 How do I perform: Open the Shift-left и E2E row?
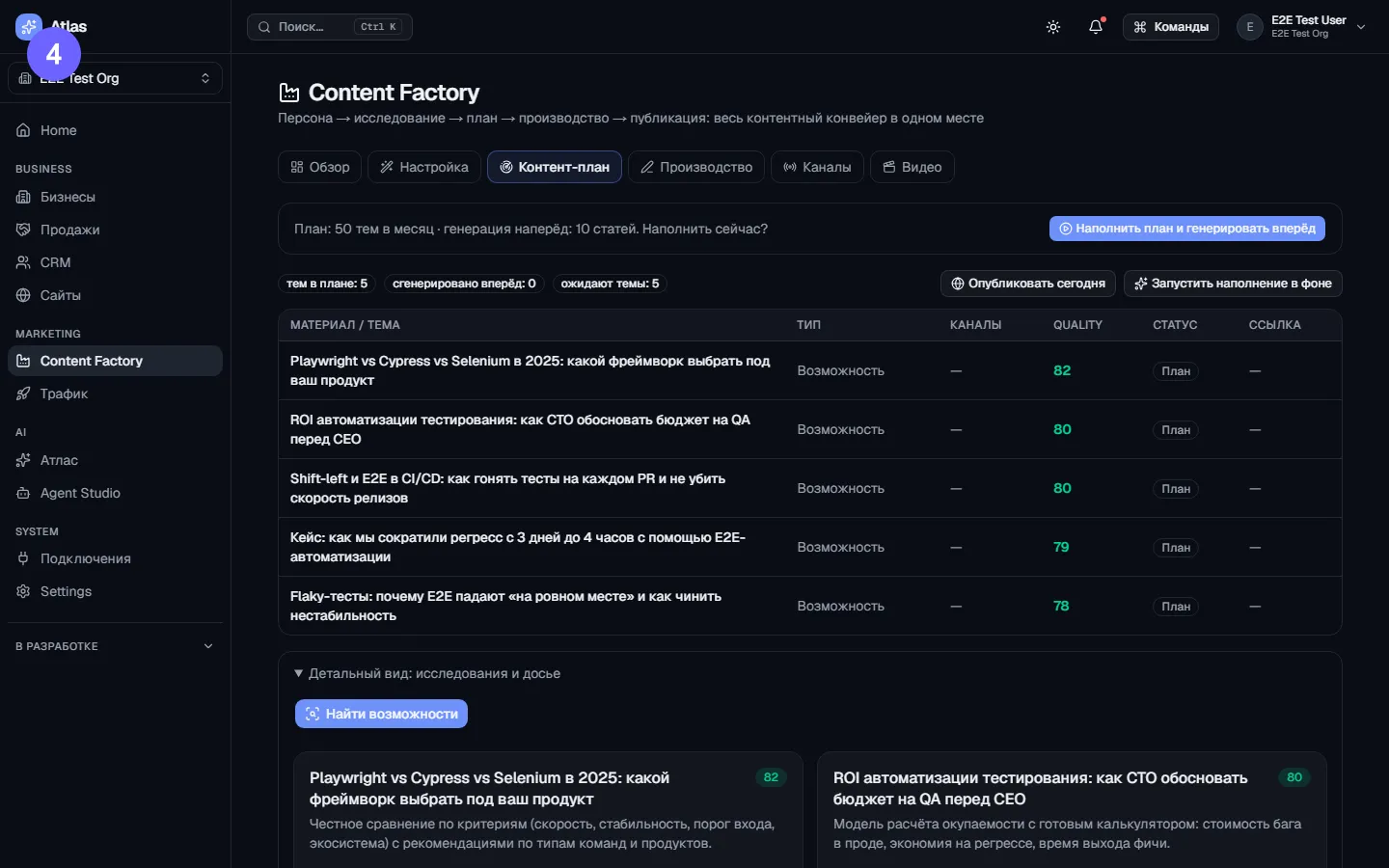coord(810,488)
